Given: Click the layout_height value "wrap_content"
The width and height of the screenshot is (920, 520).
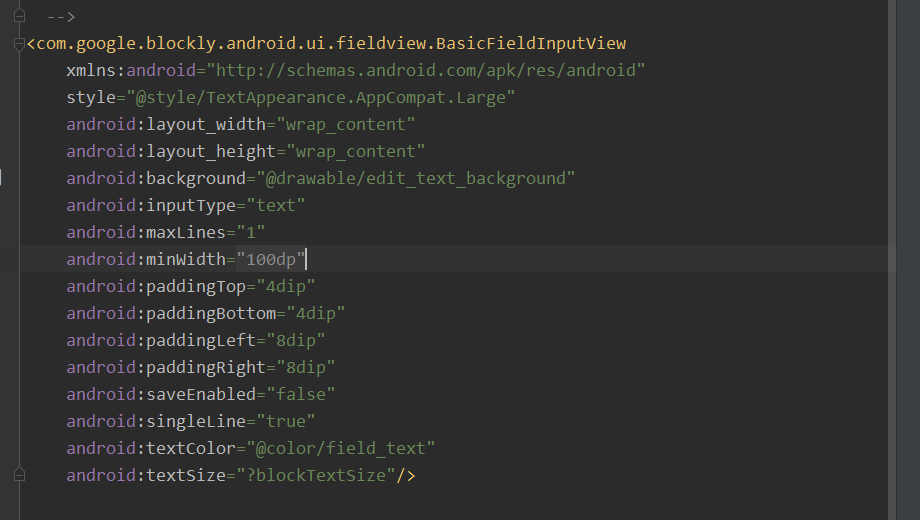Looking at the screenshot, I should click(356, 151).
